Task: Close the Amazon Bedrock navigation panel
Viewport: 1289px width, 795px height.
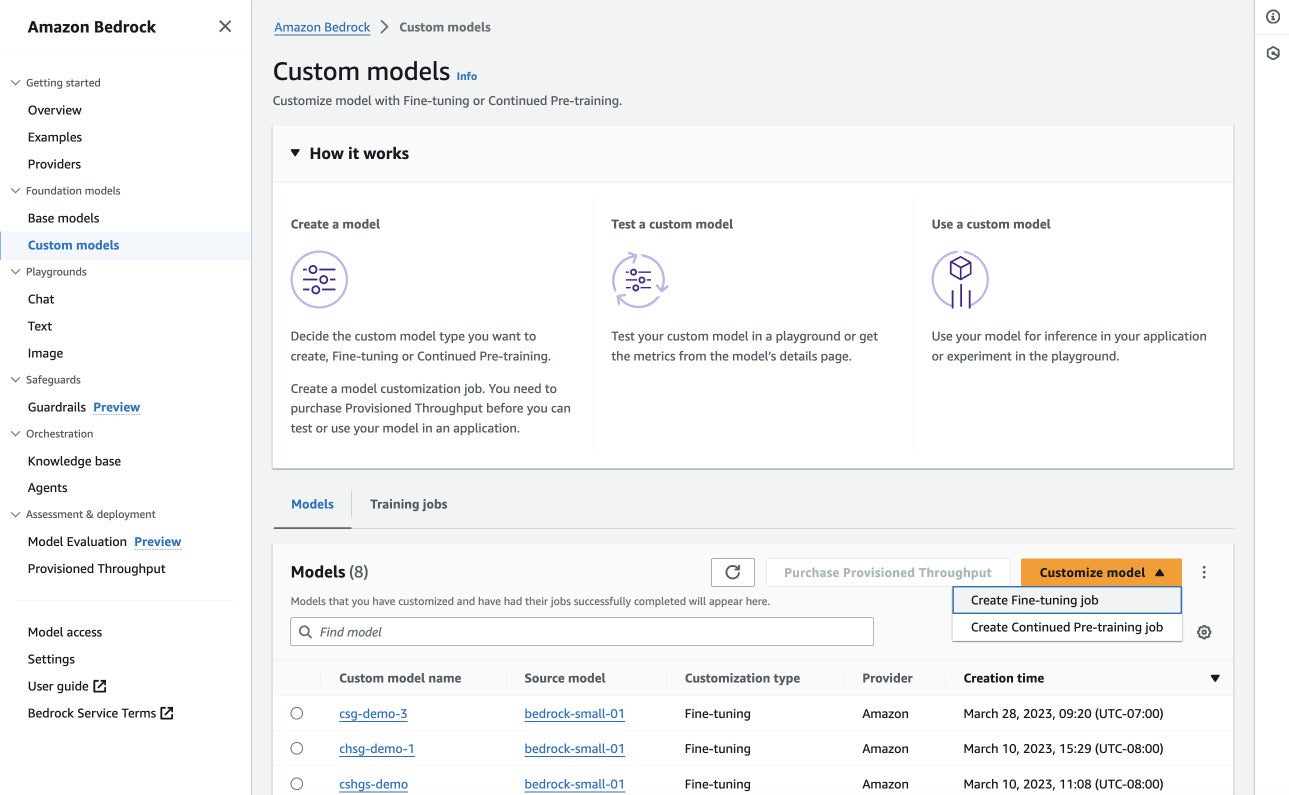Action: coord(225,27)
